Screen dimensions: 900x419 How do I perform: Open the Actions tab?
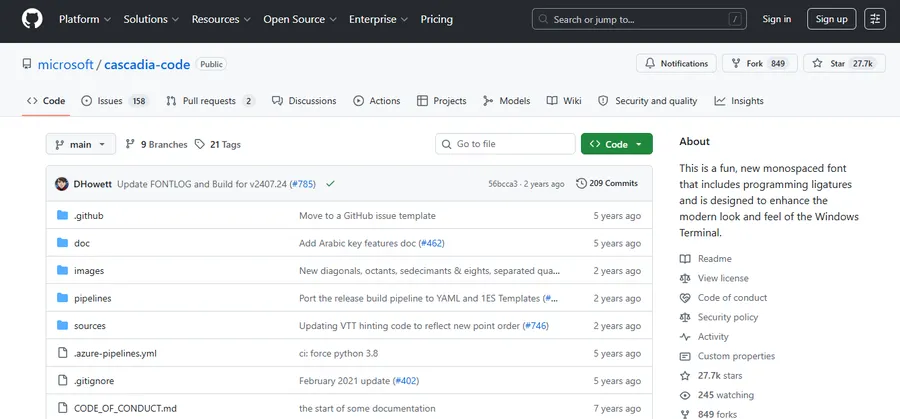tap(377, 101)
